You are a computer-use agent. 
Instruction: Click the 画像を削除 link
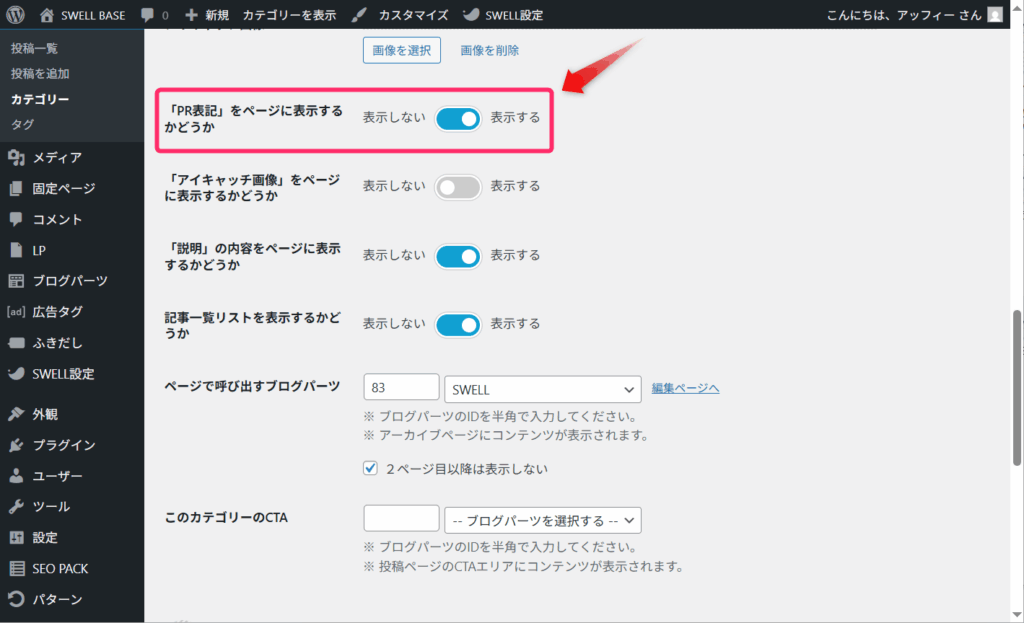point(490,50)
